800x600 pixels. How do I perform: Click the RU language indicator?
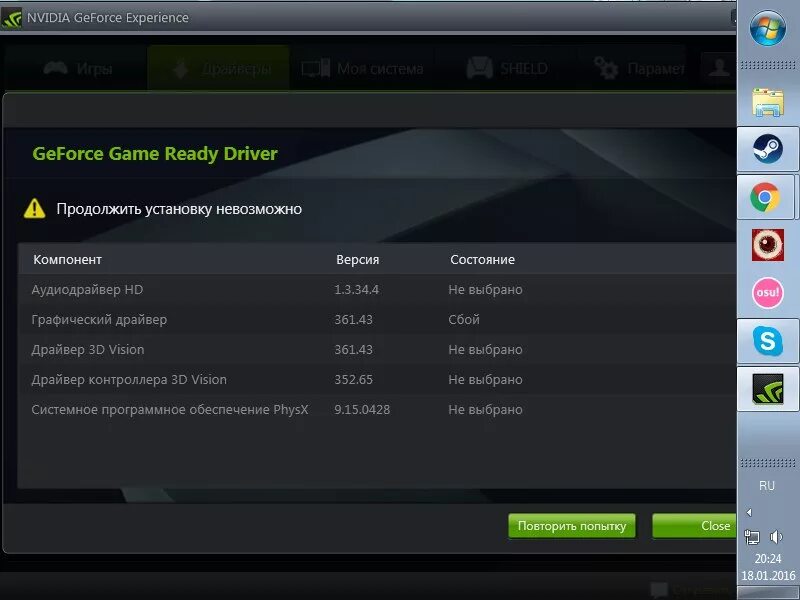click(767, 486)
